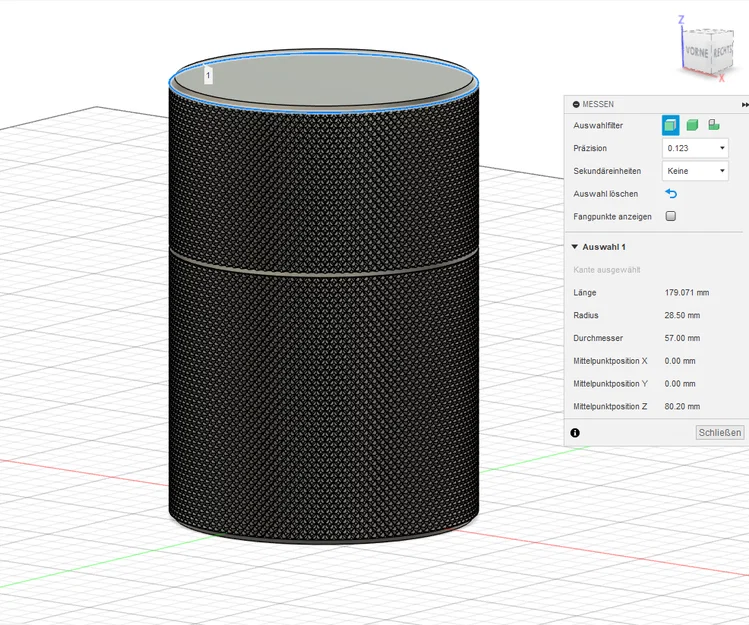Open the Sekundäreinheiten dropdown

[695, 171]
